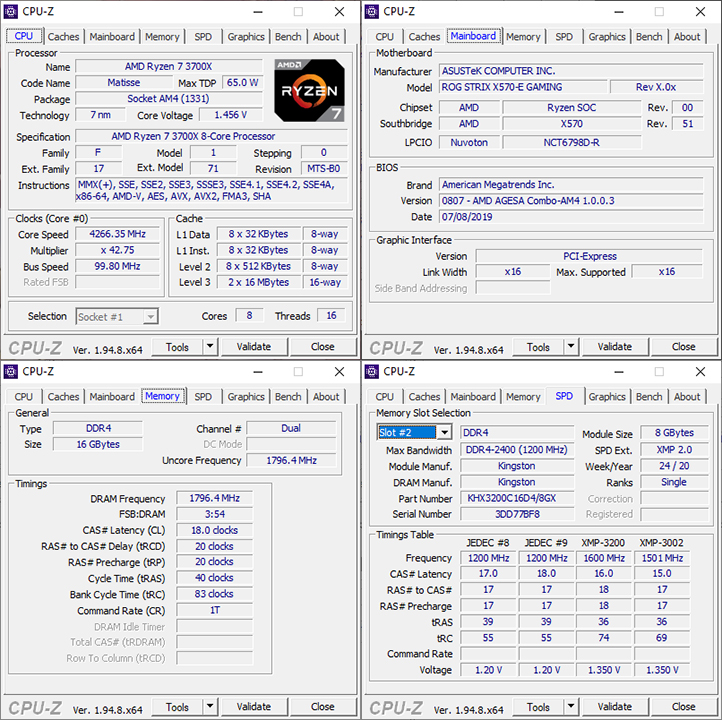
Task: Click Tools button in Memory window
Action: (x=177, y=707)
